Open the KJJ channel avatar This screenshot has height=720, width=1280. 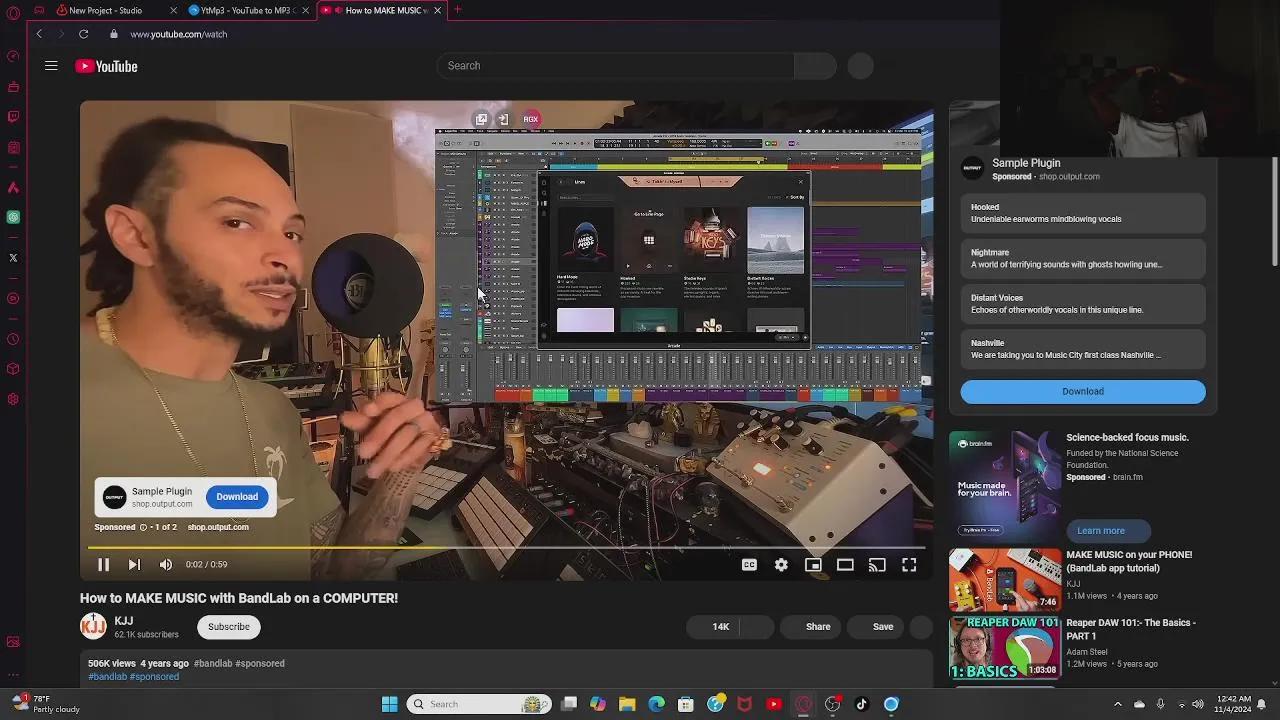point(93,627)
